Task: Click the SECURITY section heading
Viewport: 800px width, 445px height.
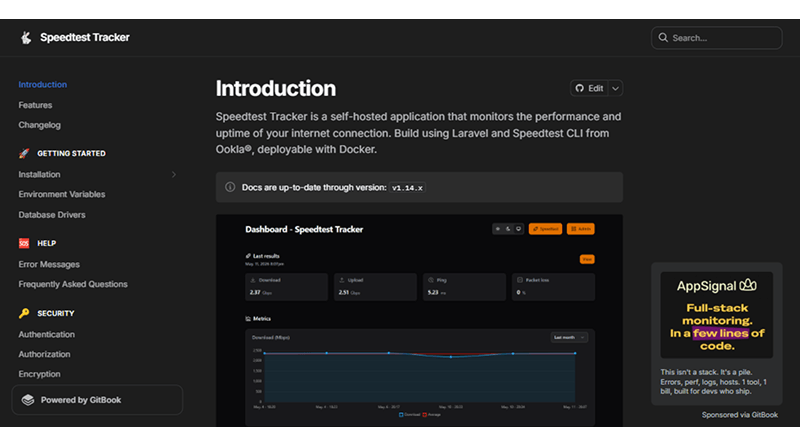Action: pos(56,313)
